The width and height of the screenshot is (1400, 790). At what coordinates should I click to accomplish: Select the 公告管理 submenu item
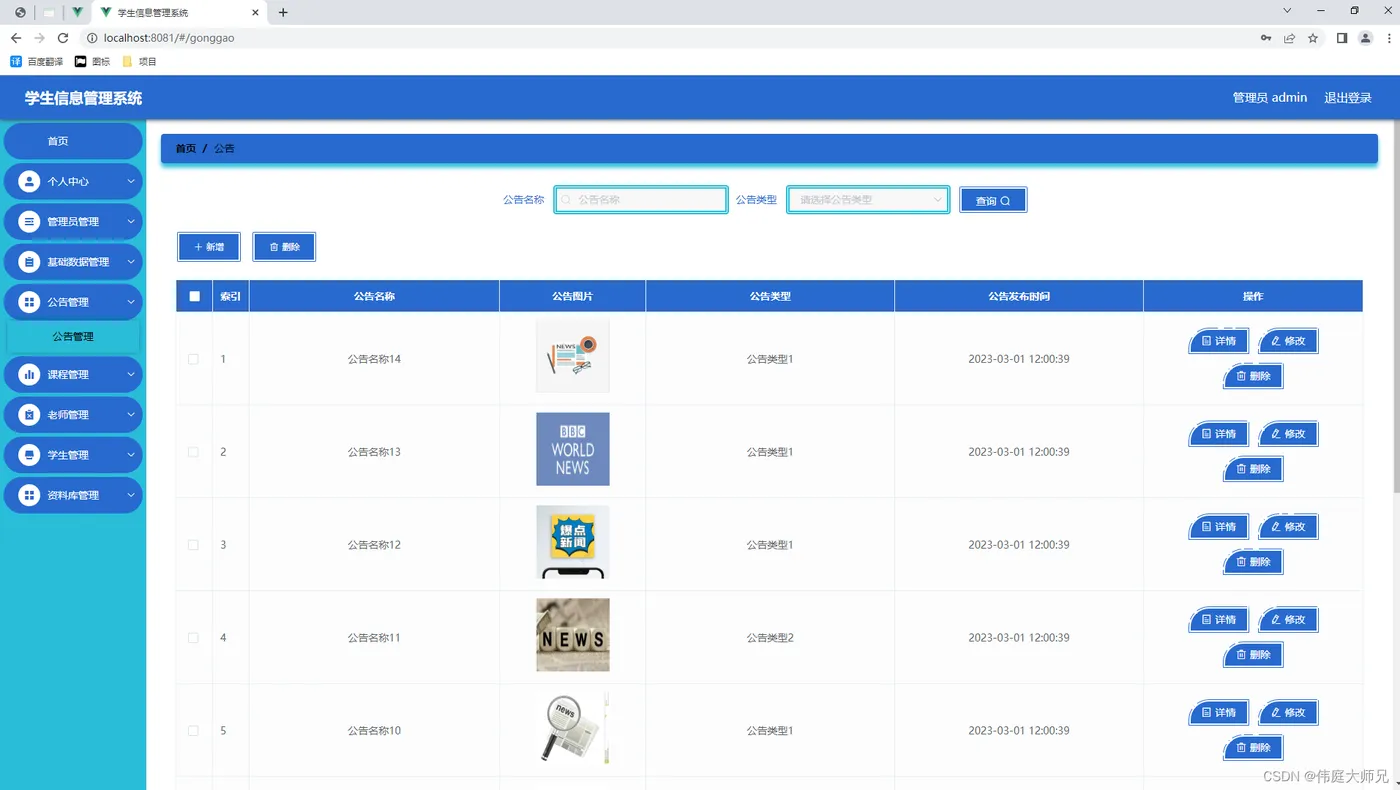pyautogui.click(x=73, y=337)
